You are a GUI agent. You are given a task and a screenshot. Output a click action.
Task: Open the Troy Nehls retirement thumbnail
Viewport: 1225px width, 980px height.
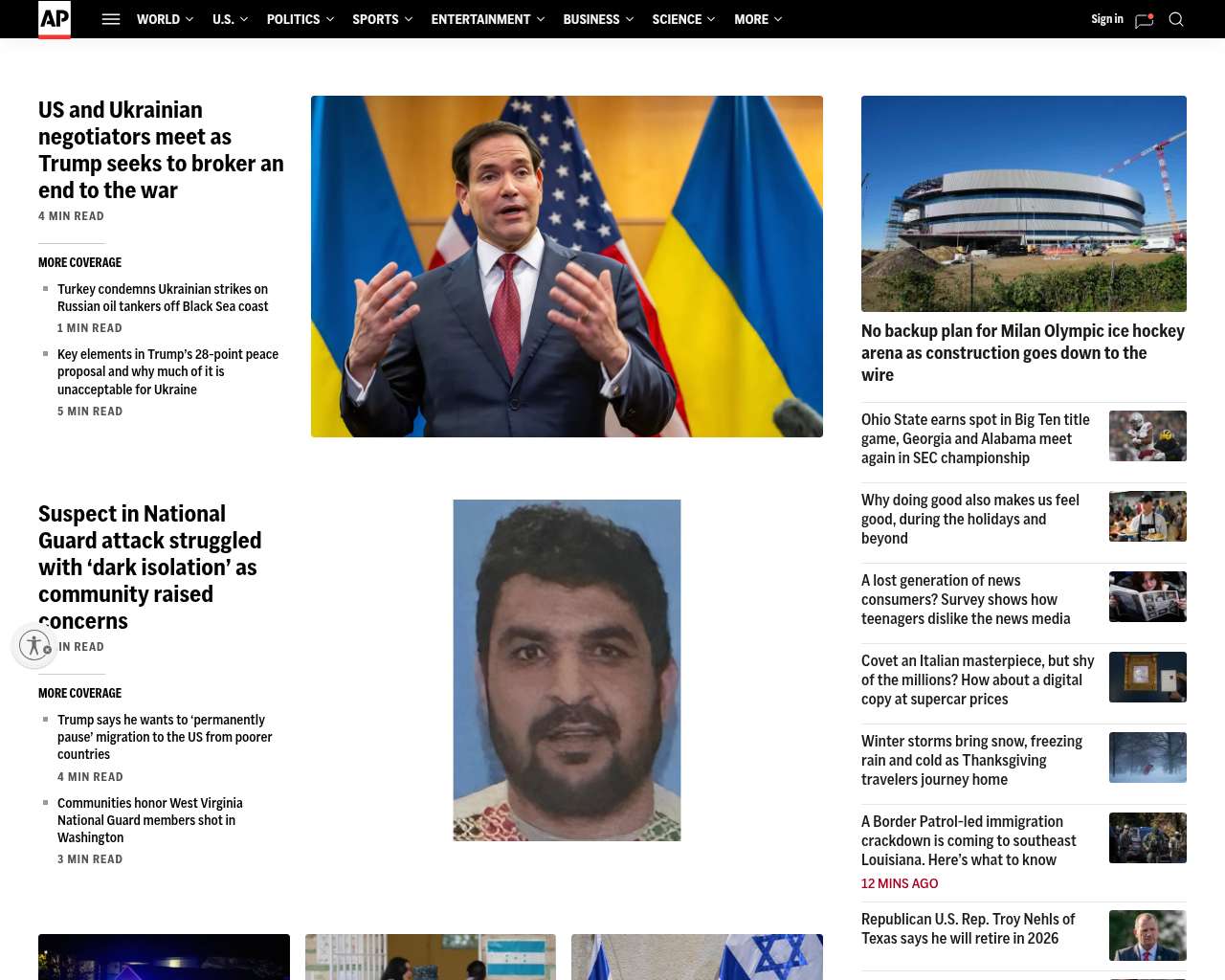pyautogui.click(x=1147, y=935)
